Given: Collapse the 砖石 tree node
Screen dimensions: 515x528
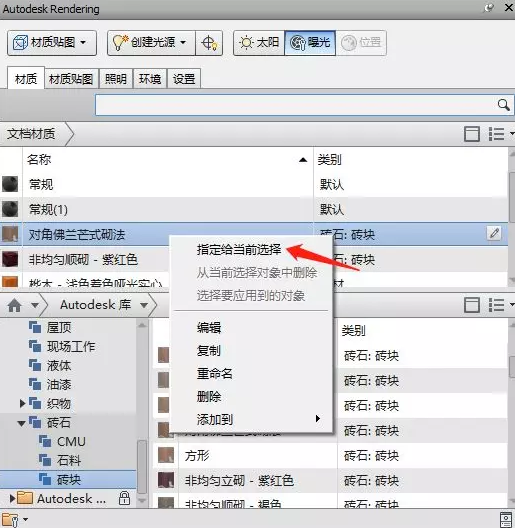Looking at the screenshot, I should tap(22, 423).
